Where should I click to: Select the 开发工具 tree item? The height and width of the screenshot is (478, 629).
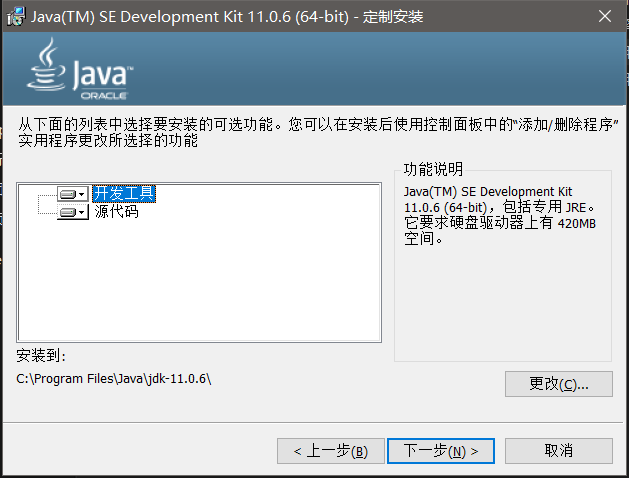124,194
